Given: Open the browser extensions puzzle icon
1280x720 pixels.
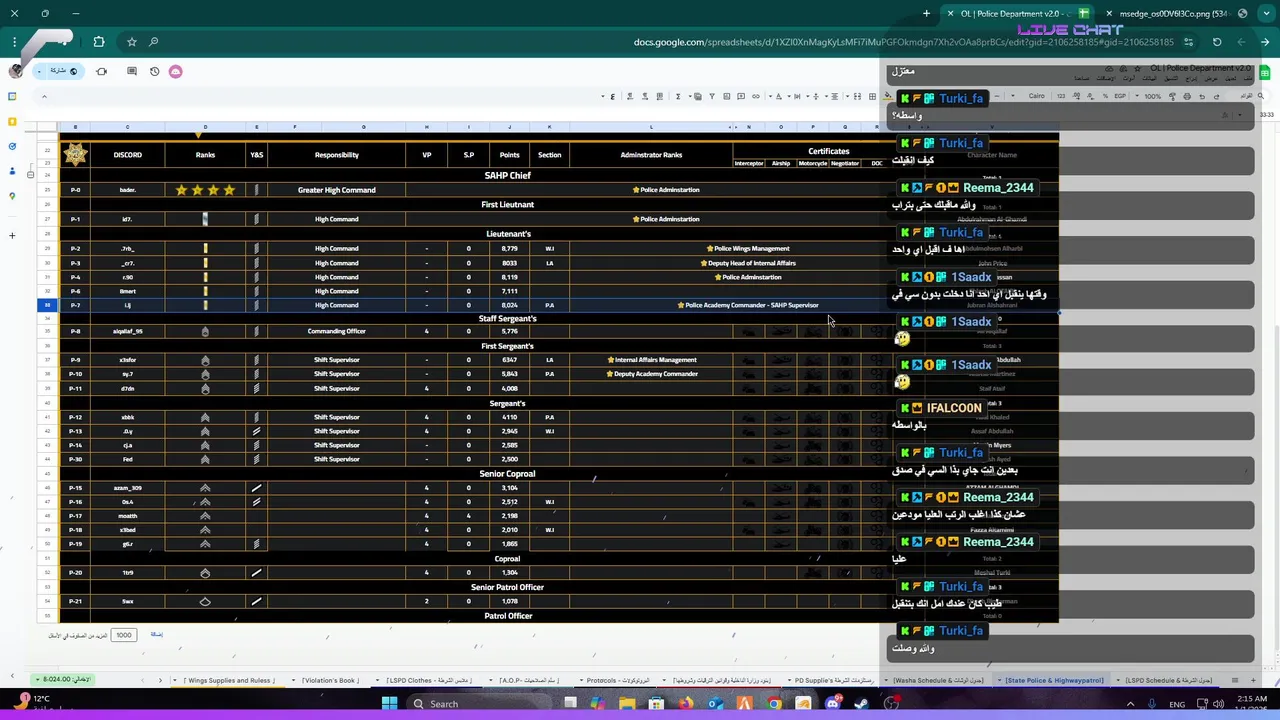Looking at the screenshot, I should [x=99, y=42].
